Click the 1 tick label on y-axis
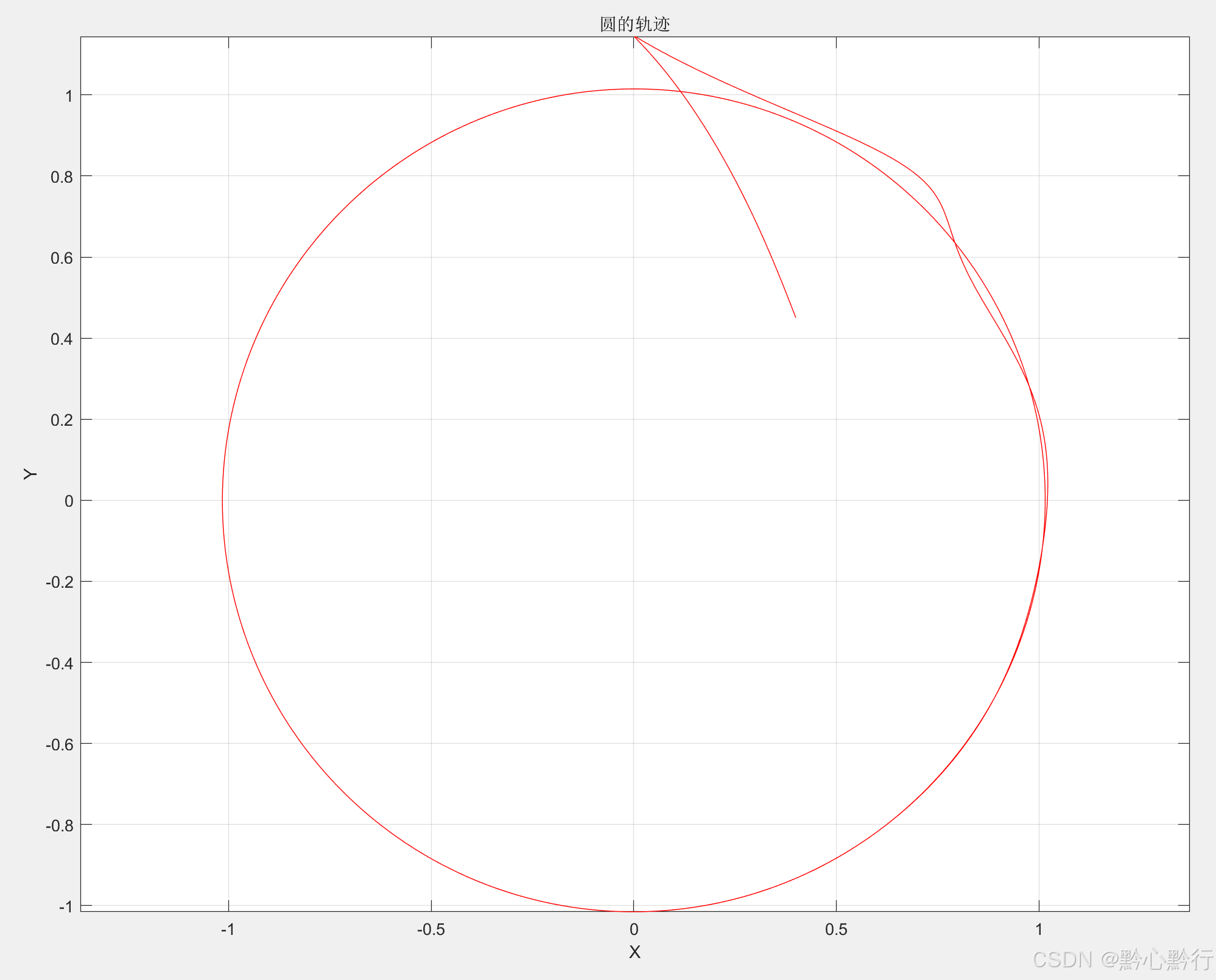Image resolution: width=1216 pixels, height=980 pixels. point(69,96)
